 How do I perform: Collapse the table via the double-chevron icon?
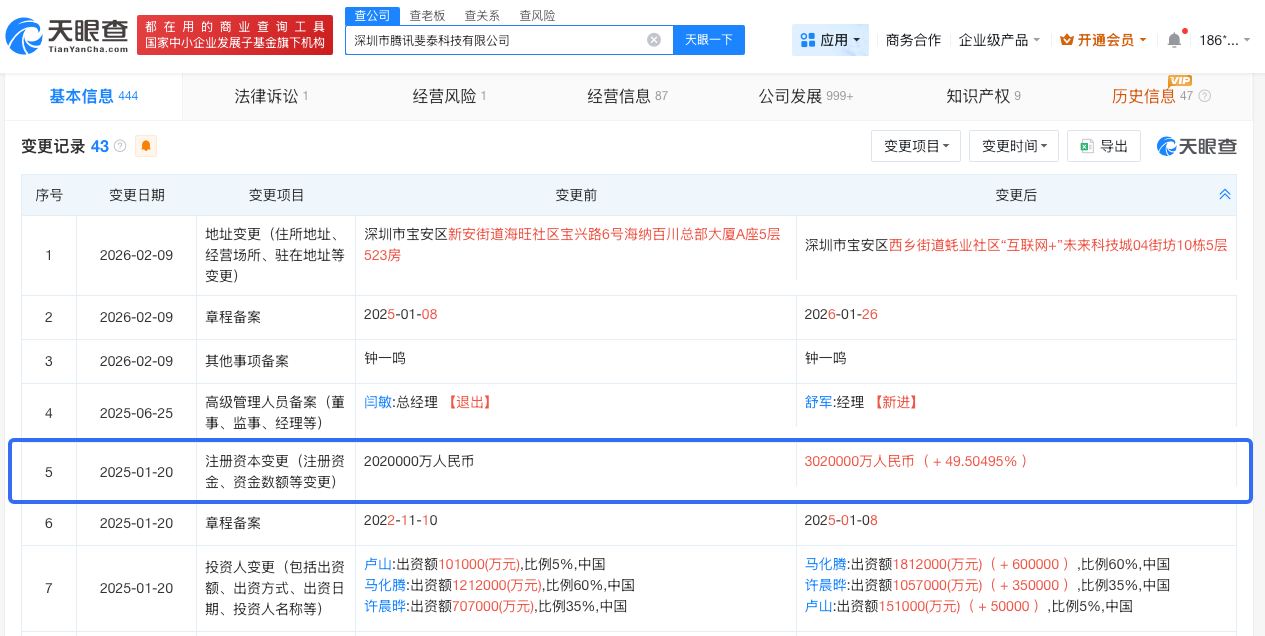tap(1225, 194)
